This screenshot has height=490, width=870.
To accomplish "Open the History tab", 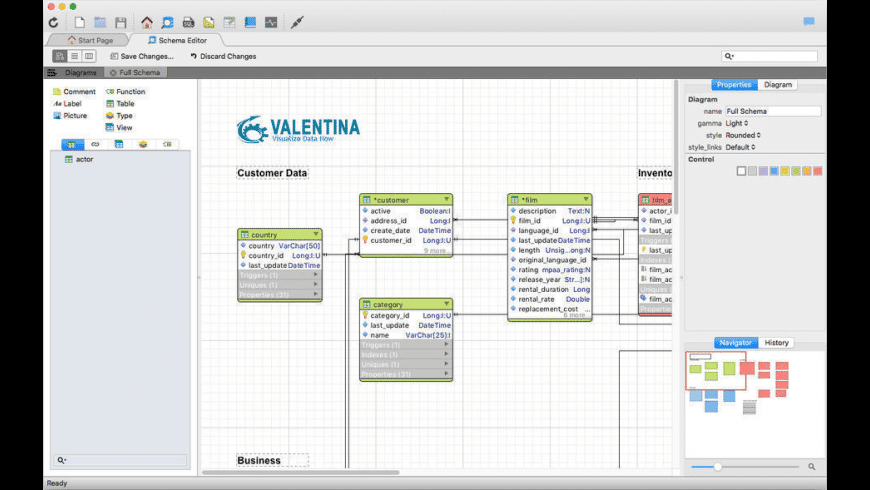I will 776,343.
